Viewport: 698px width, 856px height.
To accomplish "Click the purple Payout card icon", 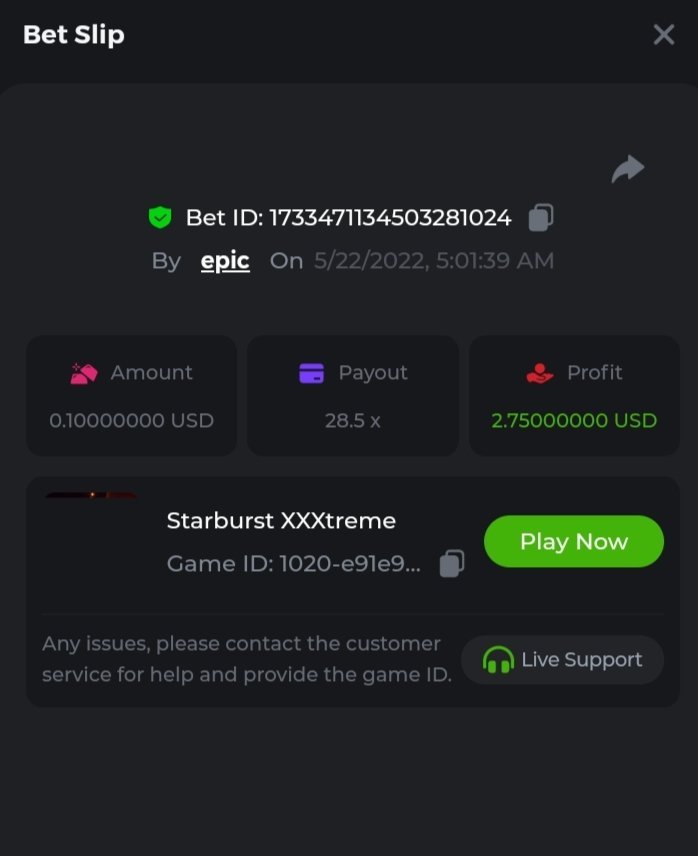I will point(312,373).
